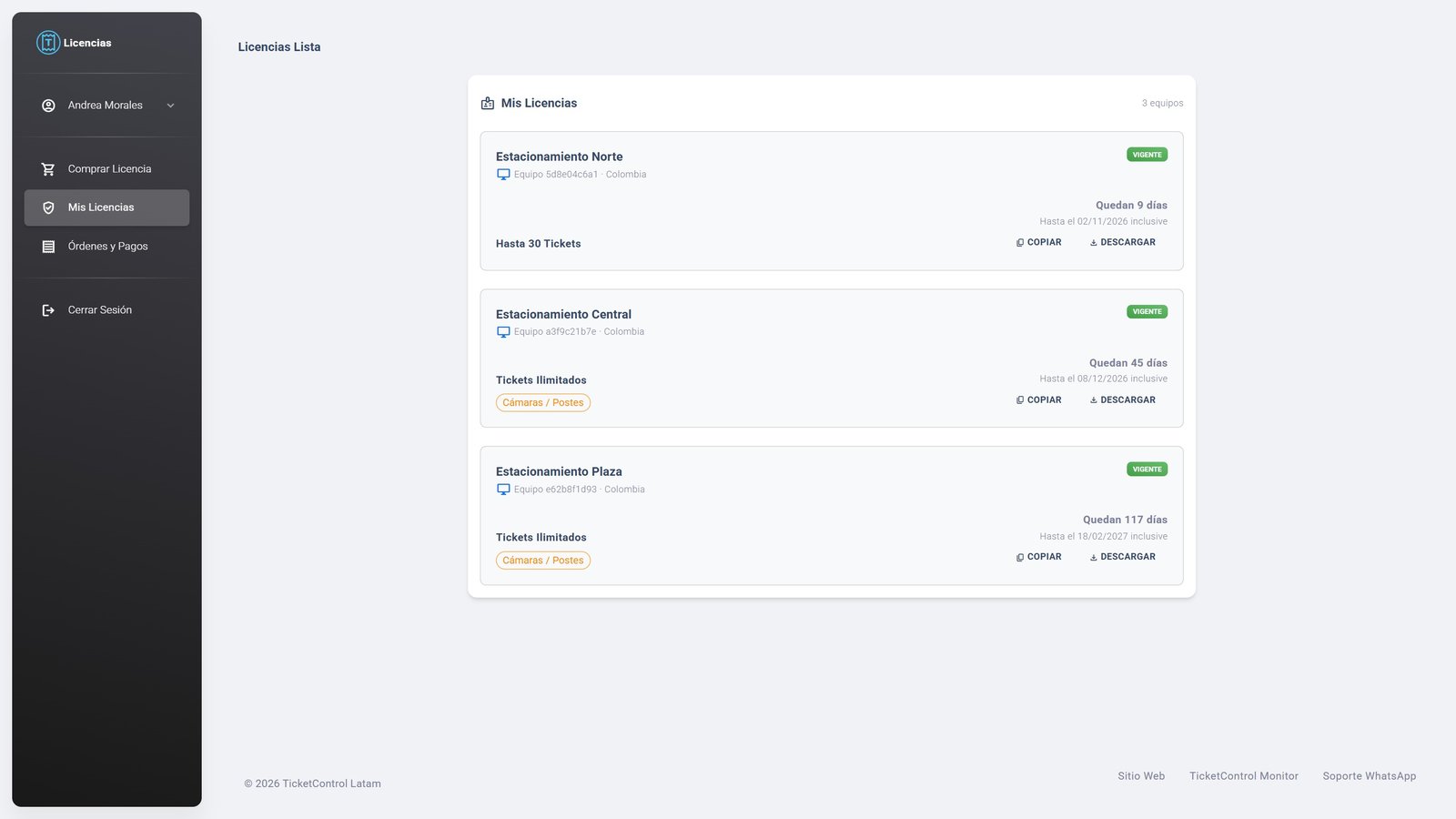Open the Soporte WhatsApp footer link
Image resolution: width=1456 pixels, height=819 pixels.
(1369, 776)
